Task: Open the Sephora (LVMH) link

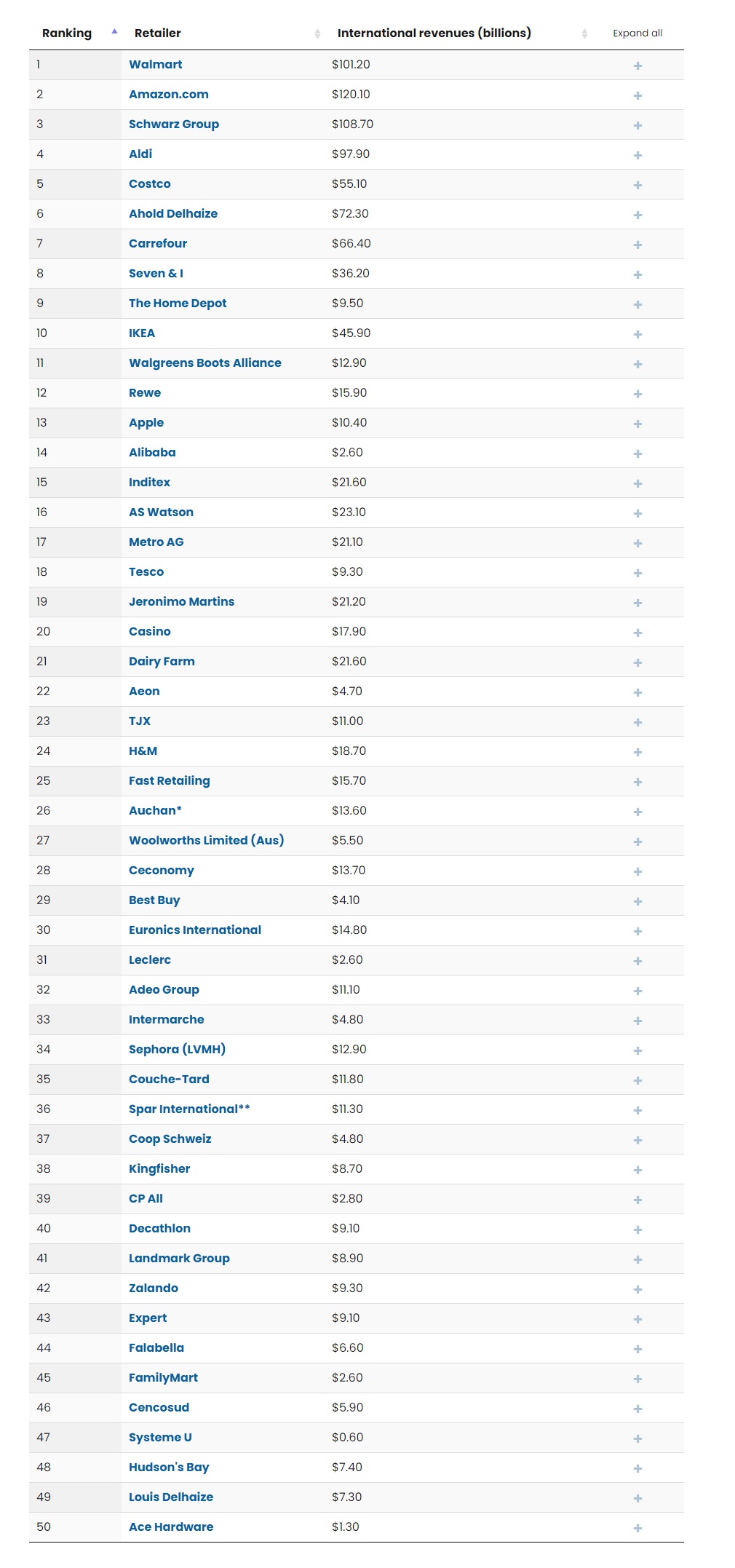Action: (x=177, y=1049)
